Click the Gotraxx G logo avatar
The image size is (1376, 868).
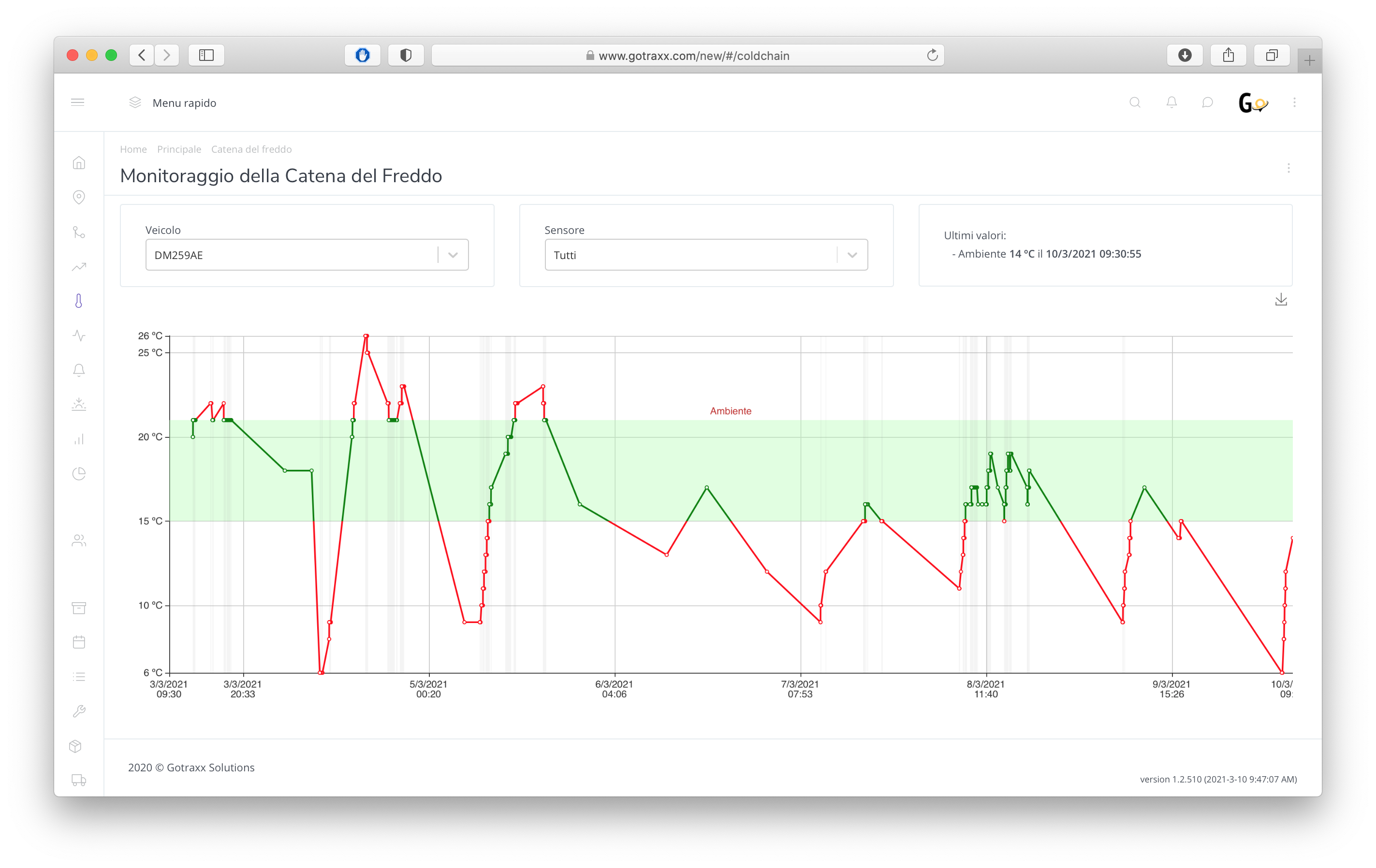(x=1253, y=103)
